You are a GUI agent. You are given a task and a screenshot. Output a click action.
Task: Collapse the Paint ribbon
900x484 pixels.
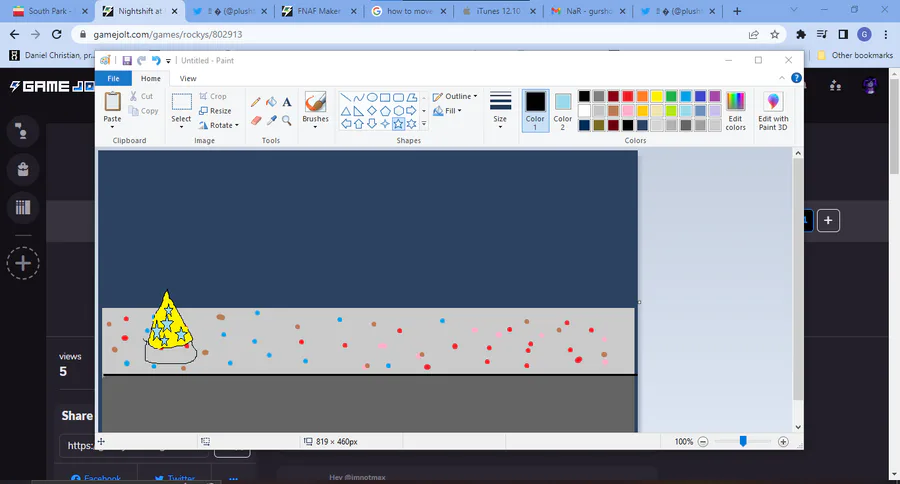782,78
